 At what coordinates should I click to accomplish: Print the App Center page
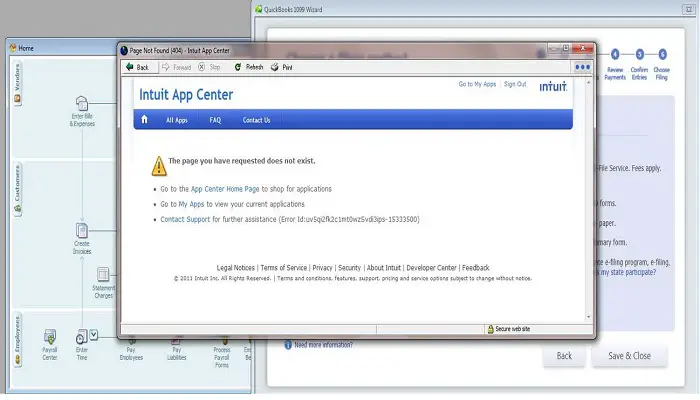pyautogui.click(x=282, y=67)
